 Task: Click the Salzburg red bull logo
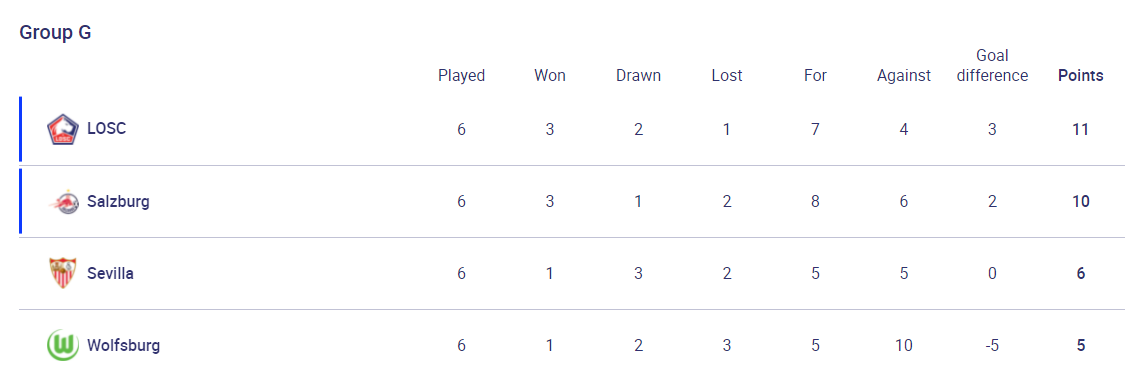point(62,201)
